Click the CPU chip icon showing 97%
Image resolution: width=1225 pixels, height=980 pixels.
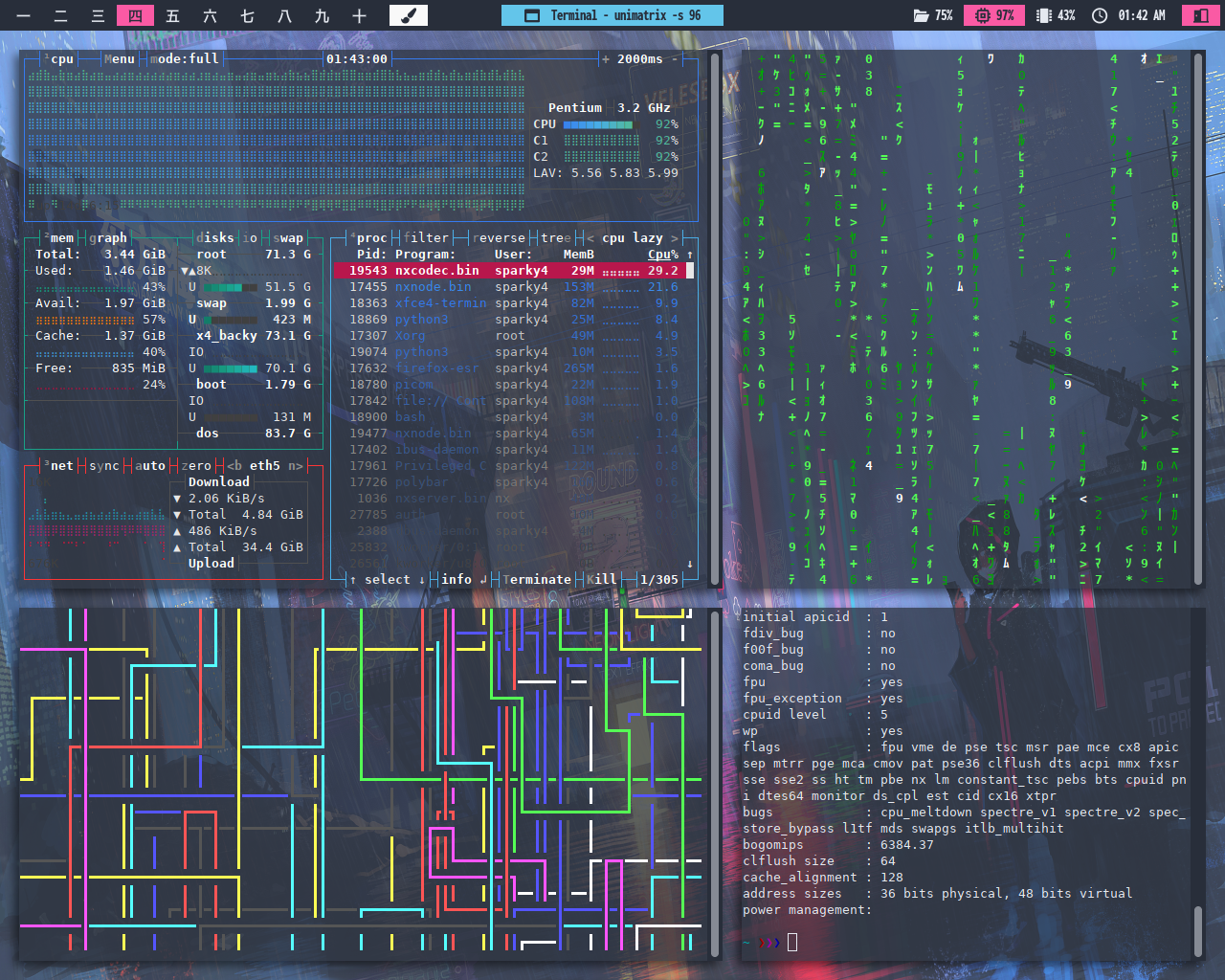click(982, 15)
